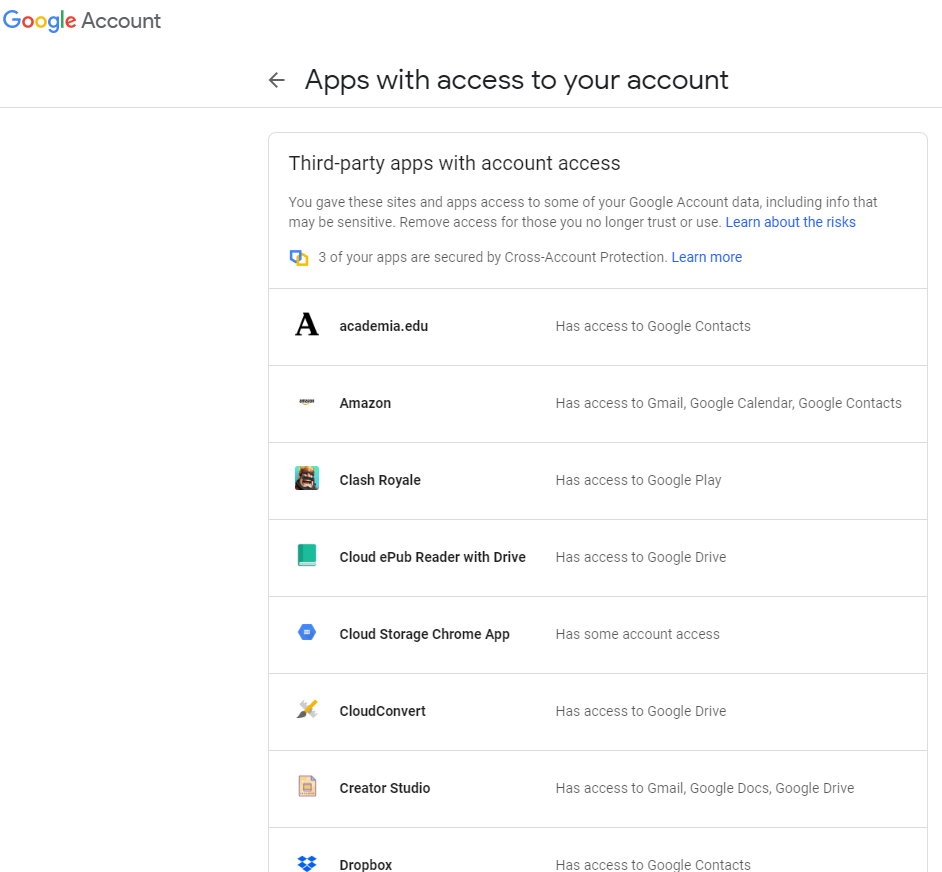Screen dimensions: 942x872
Task: Click the Cloud Storage Chrome App icon
Action: 307,633
